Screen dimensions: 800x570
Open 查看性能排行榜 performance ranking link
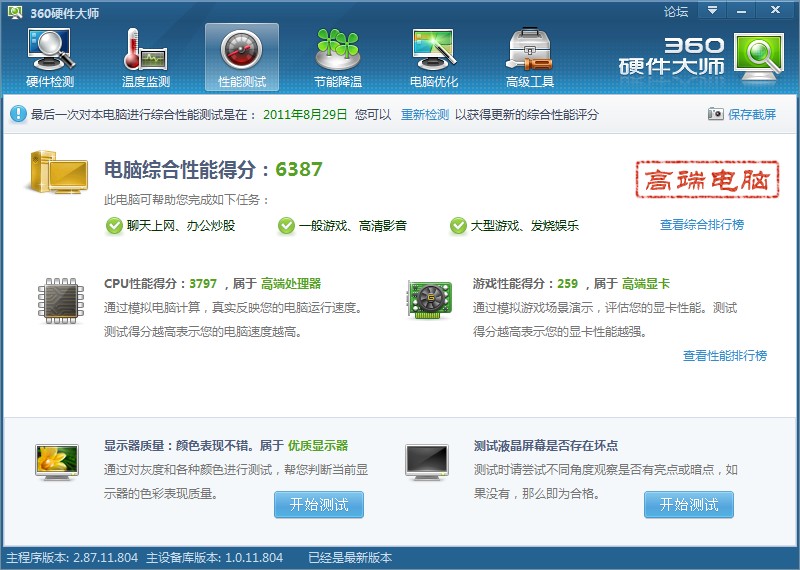coord(724,356)
